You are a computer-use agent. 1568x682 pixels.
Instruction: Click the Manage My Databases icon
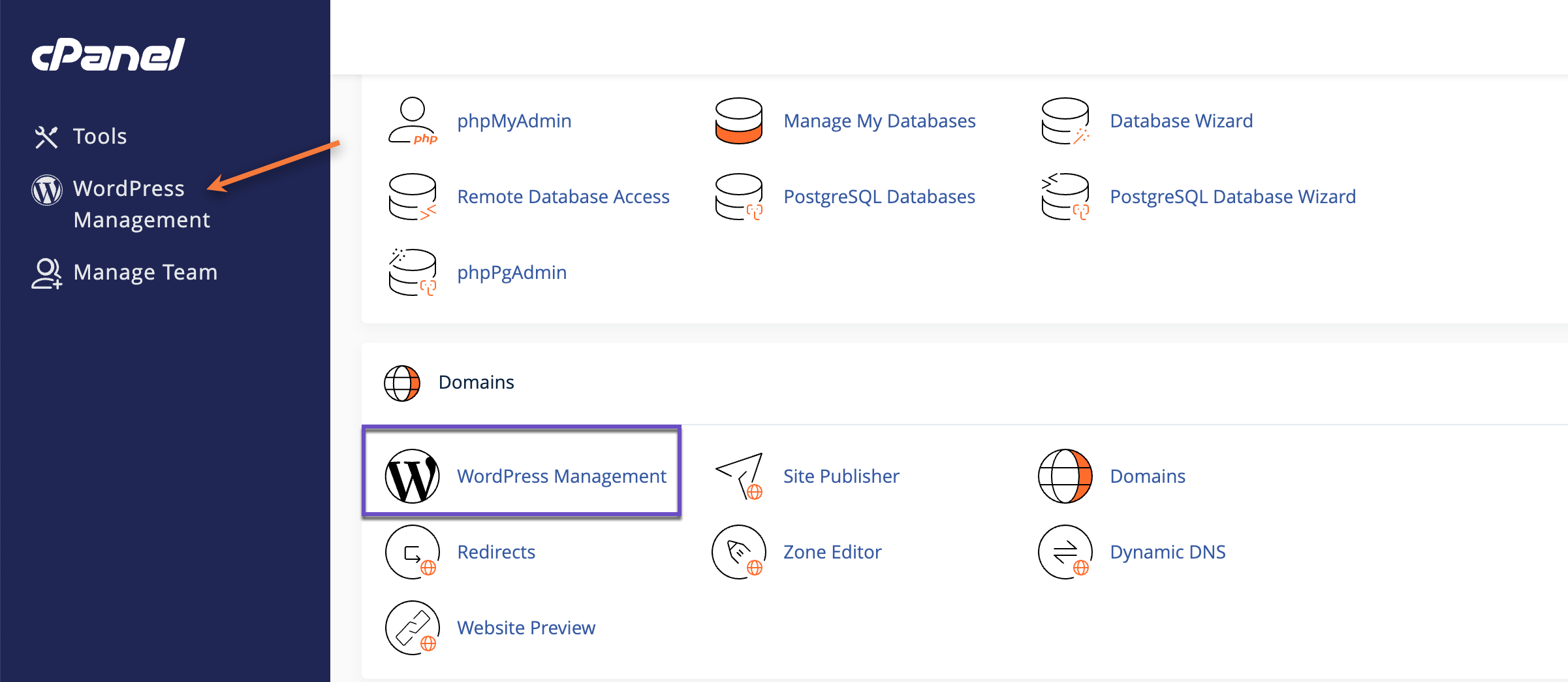click(738, 121)
